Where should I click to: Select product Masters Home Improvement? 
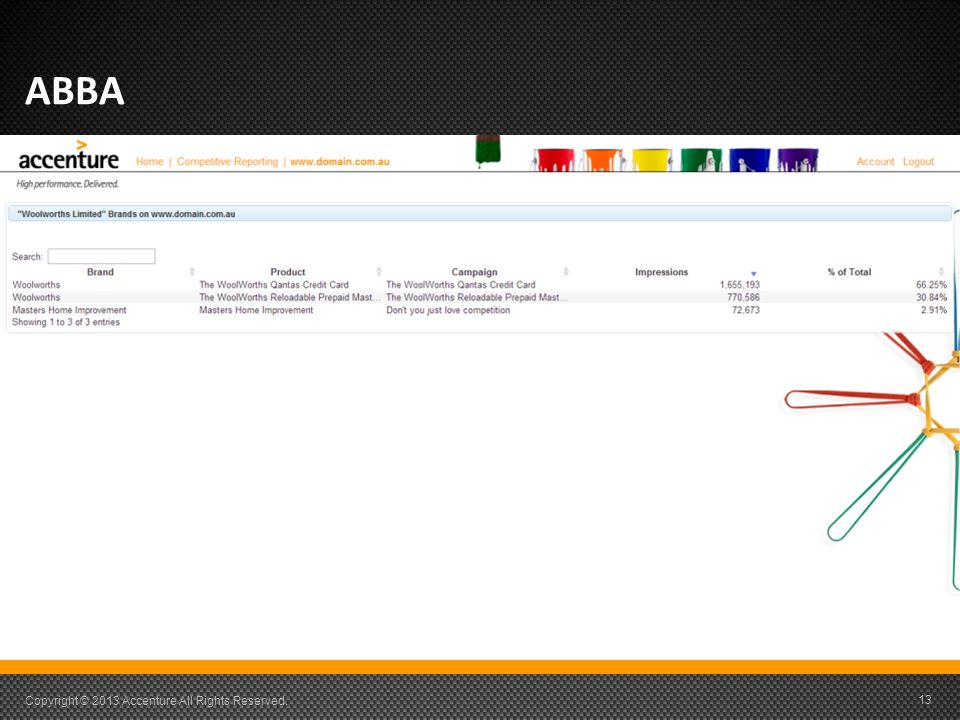(x=256, y=310)
